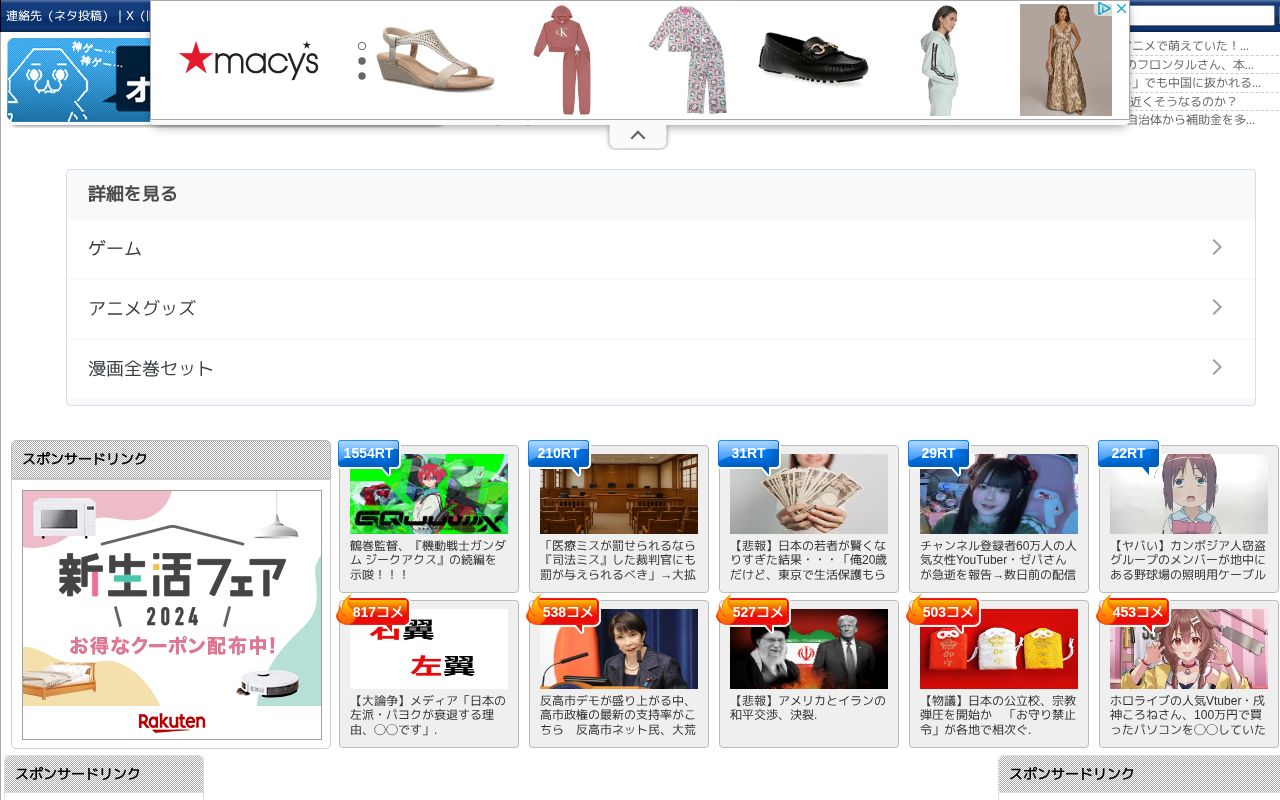Click the 1554RT badge on the Gundam article

pyautogui.click(x=368, y=453)
